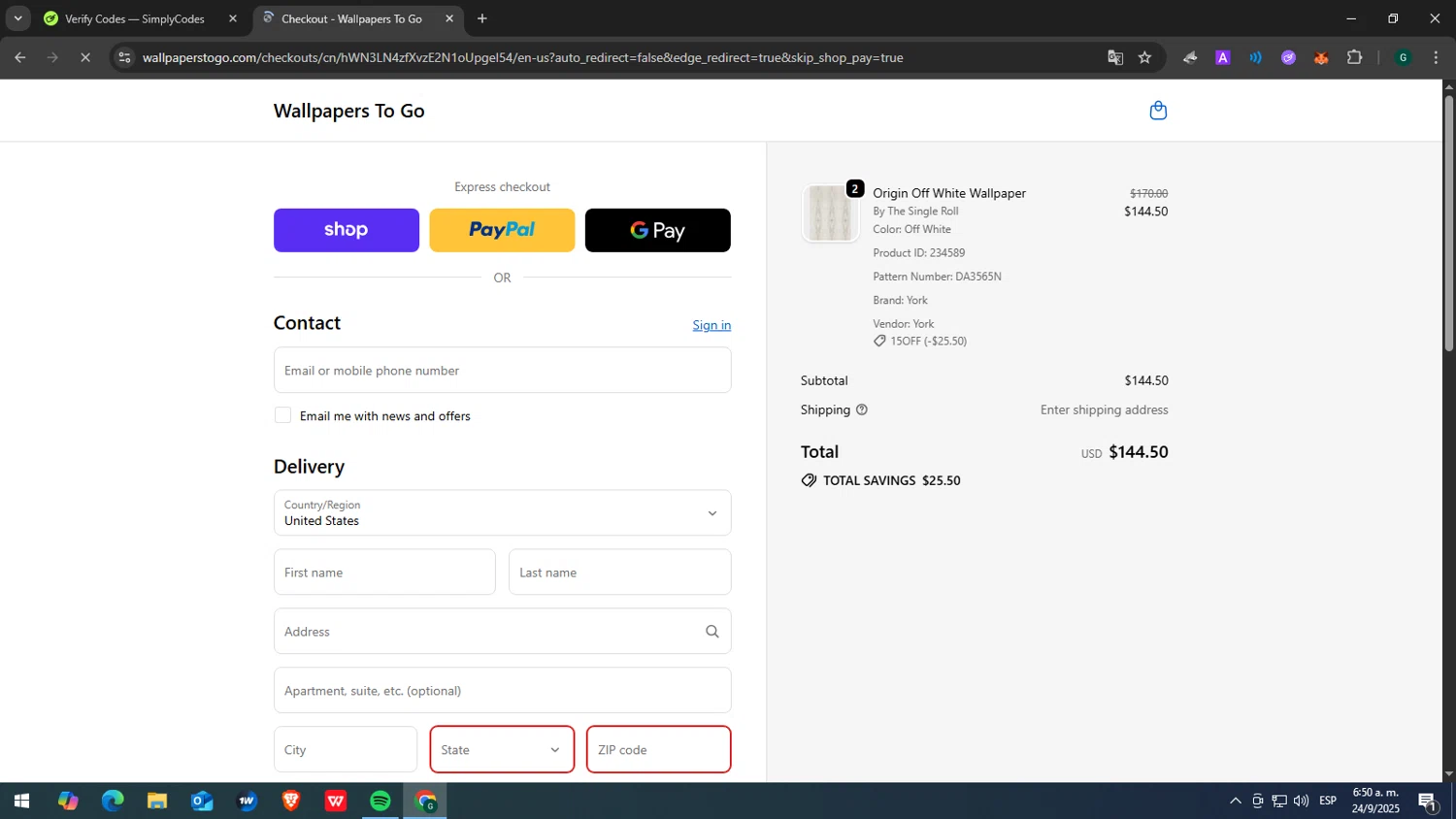Click the browser address bar URL

coord(522,57)
